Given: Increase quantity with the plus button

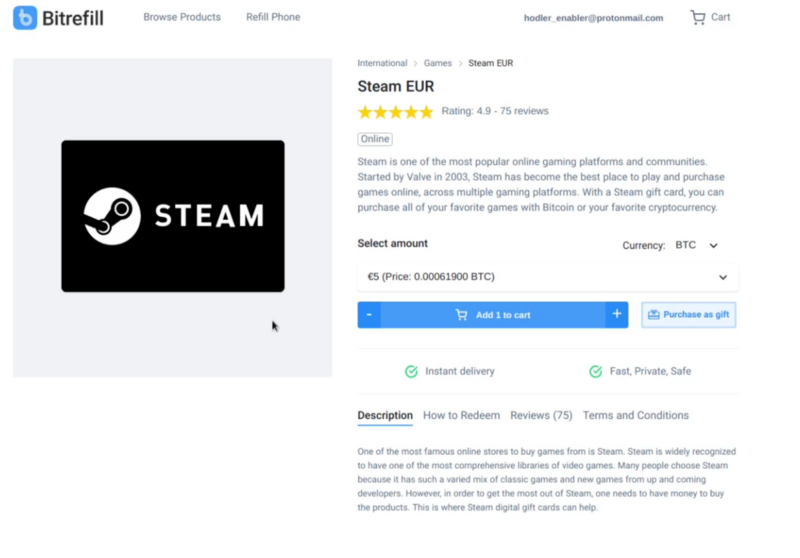Looking at the screenshot, I should click(617, 315).
